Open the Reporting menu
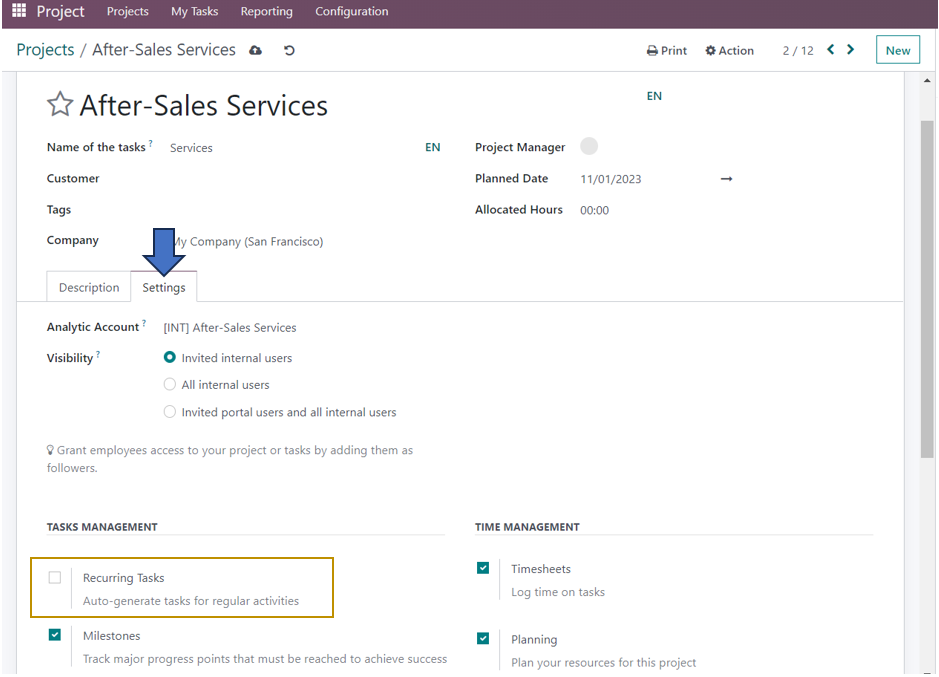 coord(266,11)
